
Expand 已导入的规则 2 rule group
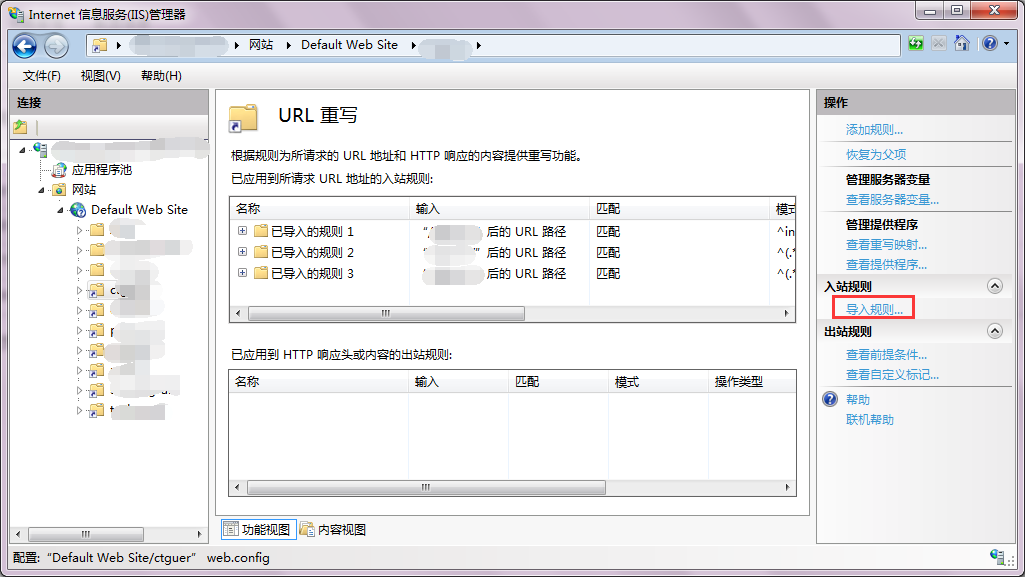pos(242,252)
